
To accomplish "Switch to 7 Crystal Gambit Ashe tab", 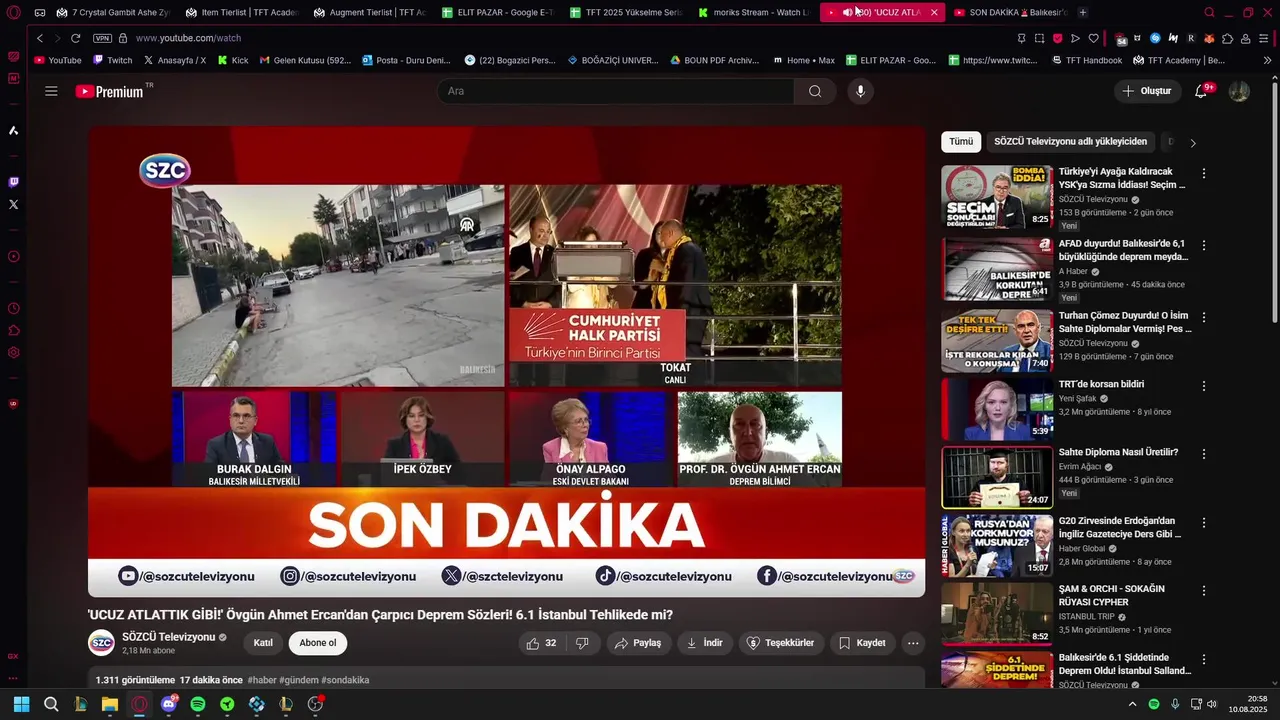I will (113, 12).
